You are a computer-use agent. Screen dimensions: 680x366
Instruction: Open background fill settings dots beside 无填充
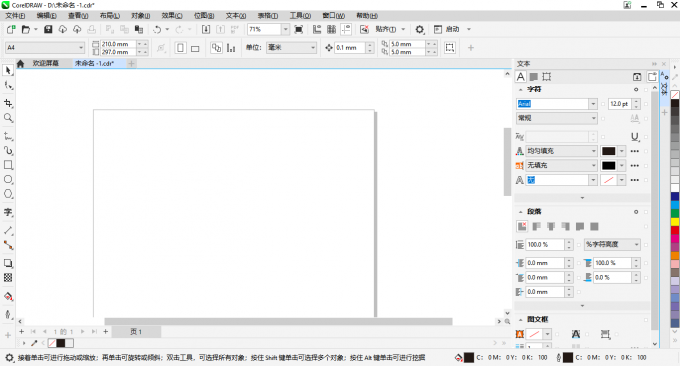click(634, 165)
